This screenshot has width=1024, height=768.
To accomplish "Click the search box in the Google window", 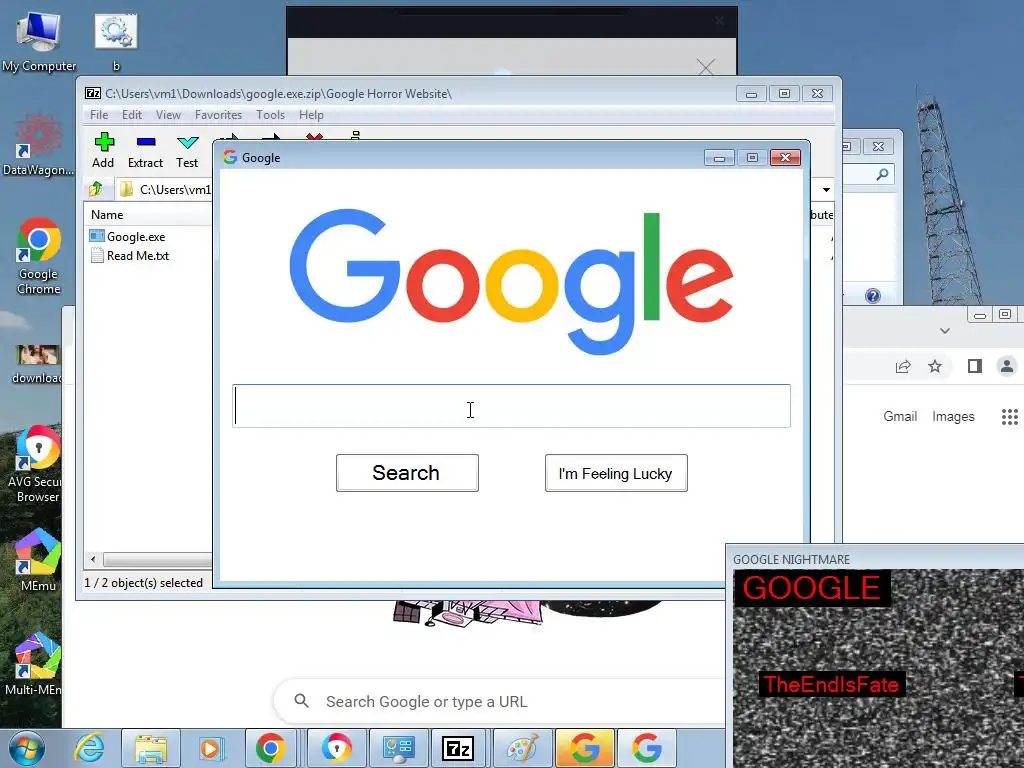I will (x=511, y=406).
